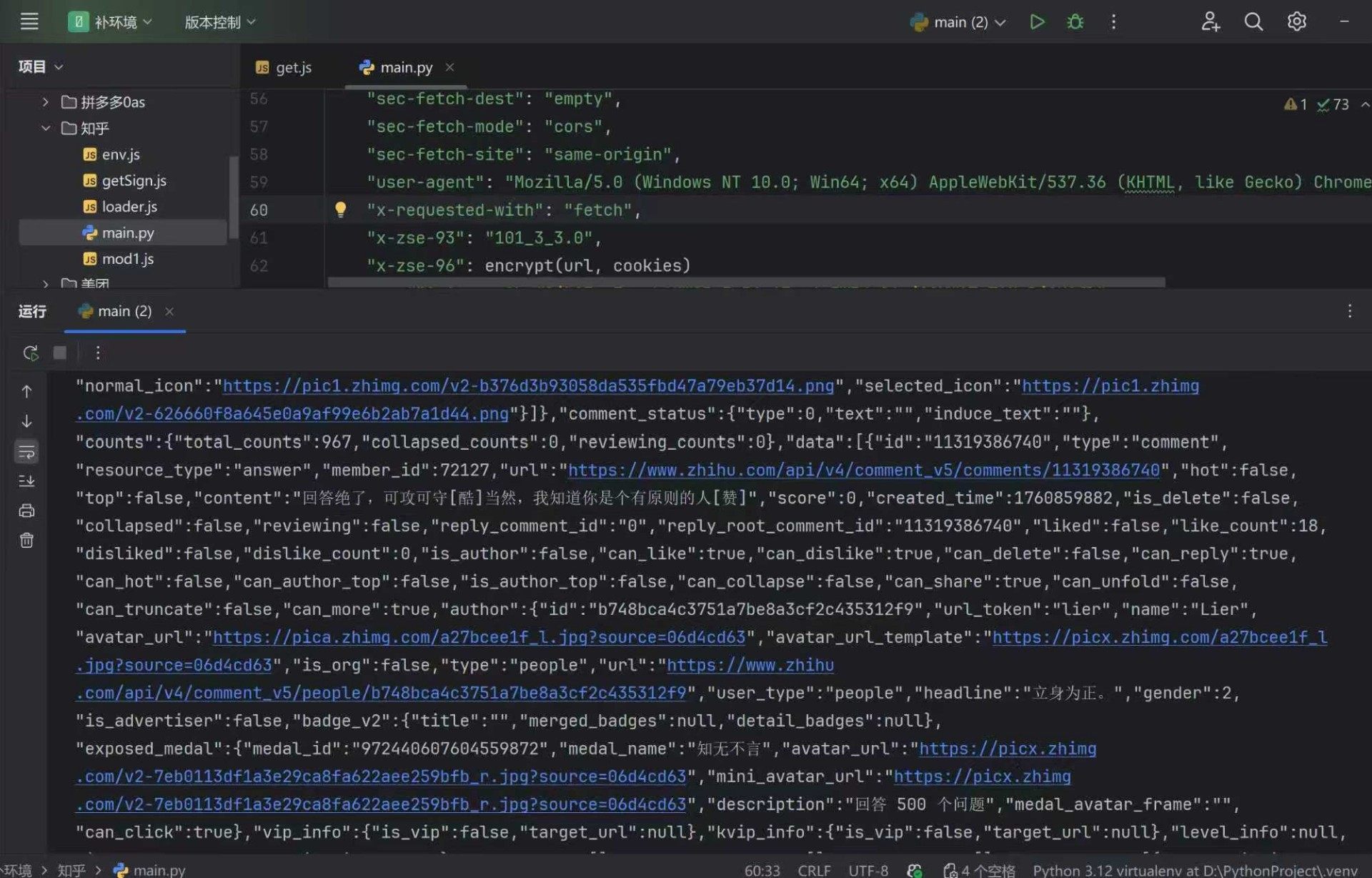Toggle soft-wrap in console
This screenshot has height=878, width=1372.
click(x=26, y=451)
